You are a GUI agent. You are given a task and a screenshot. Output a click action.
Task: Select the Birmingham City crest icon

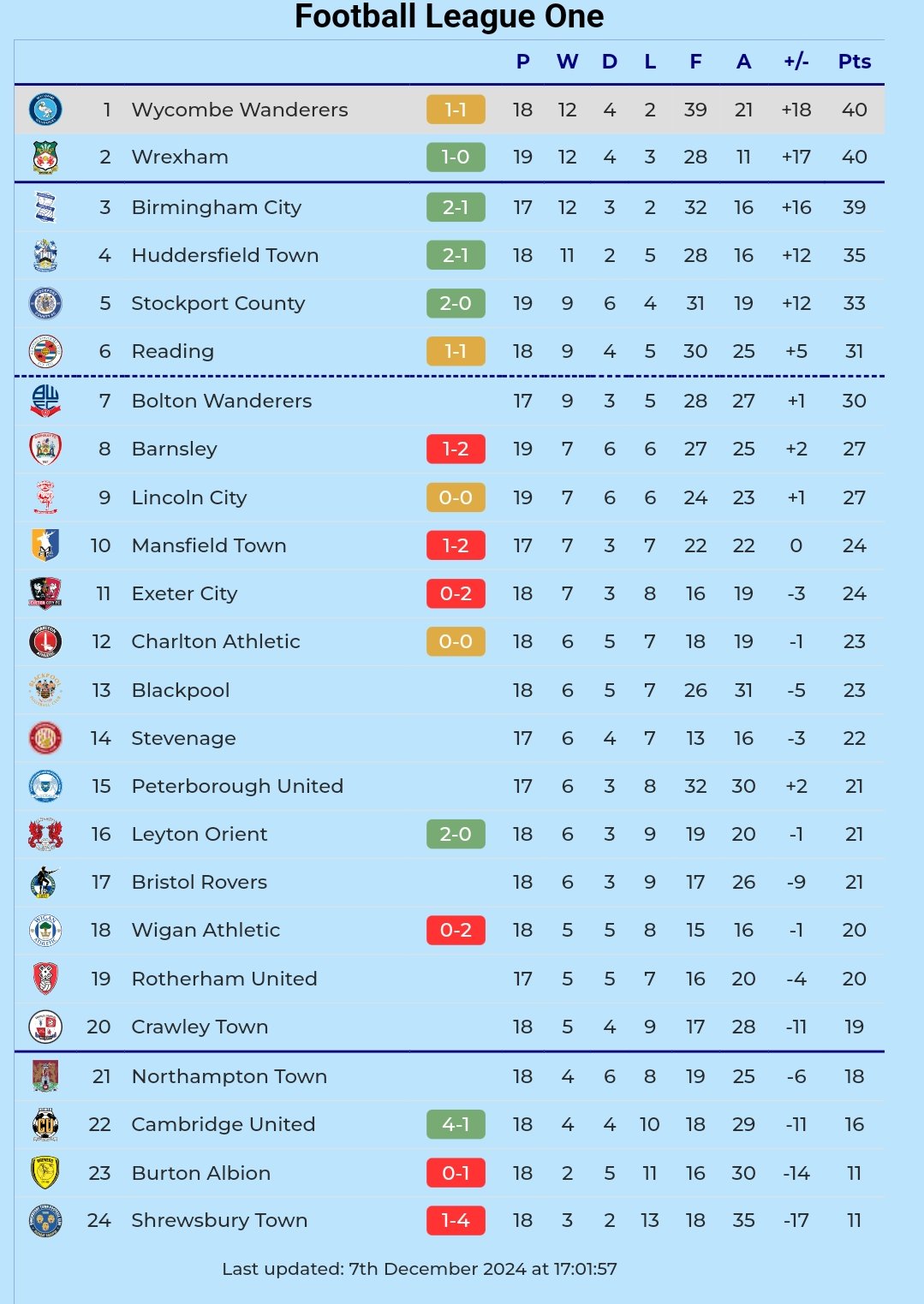pos(45,207)
